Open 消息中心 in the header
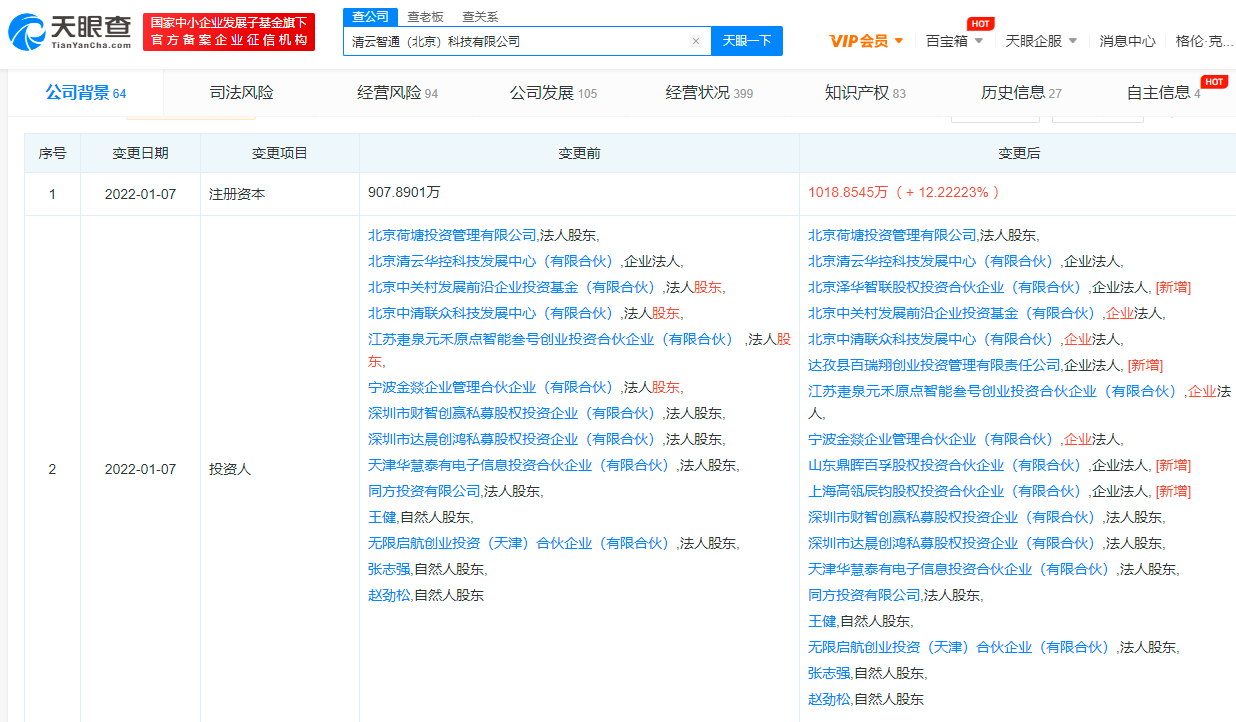 tap(1127, 41)
